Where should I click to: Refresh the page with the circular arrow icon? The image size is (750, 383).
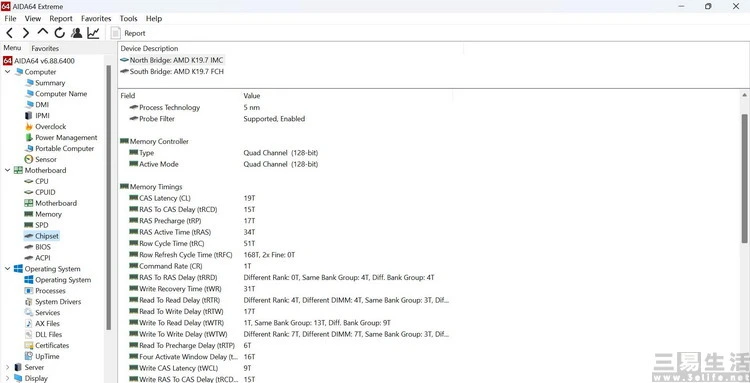tap(59, 33)
